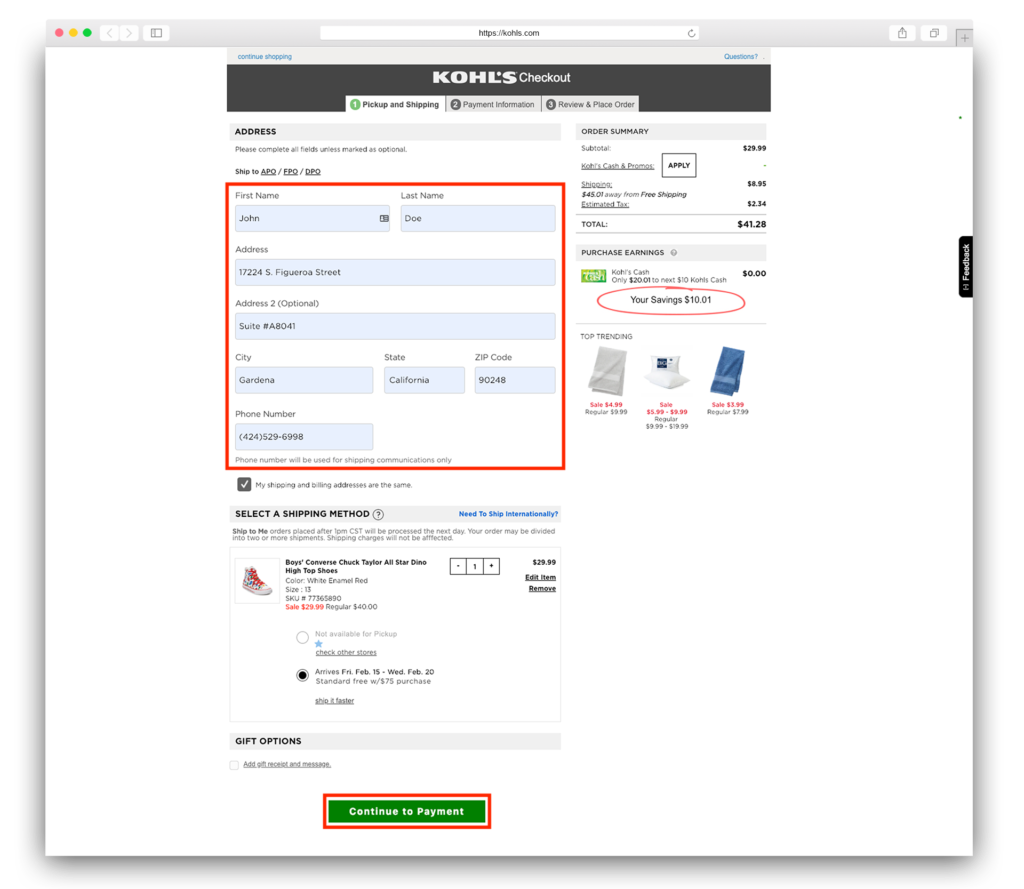Open the Converse shoes product thumbnail

257,581
